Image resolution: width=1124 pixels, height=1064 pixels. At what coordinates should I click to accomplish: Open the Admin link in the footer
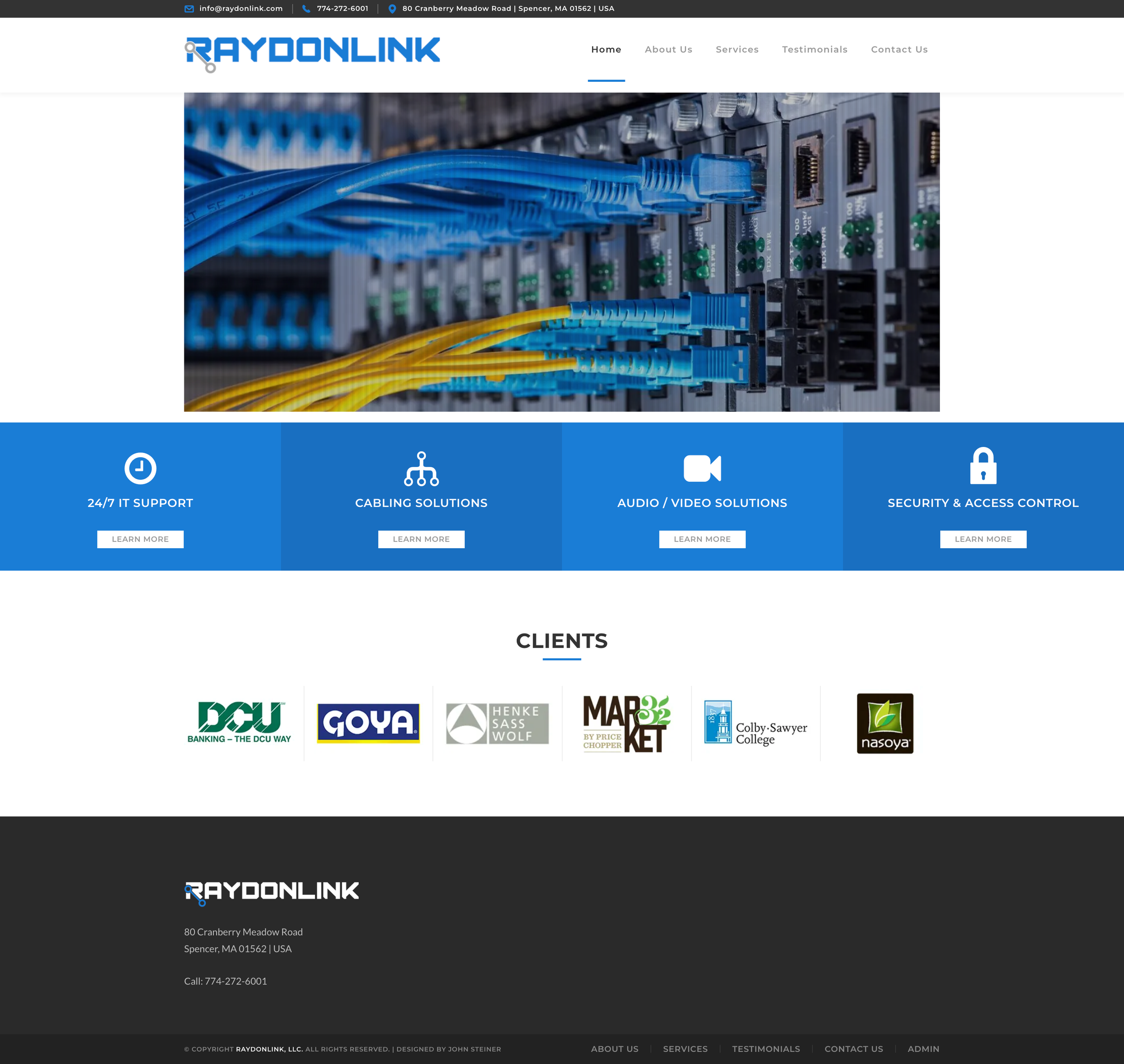click(x=923, y=1049)
